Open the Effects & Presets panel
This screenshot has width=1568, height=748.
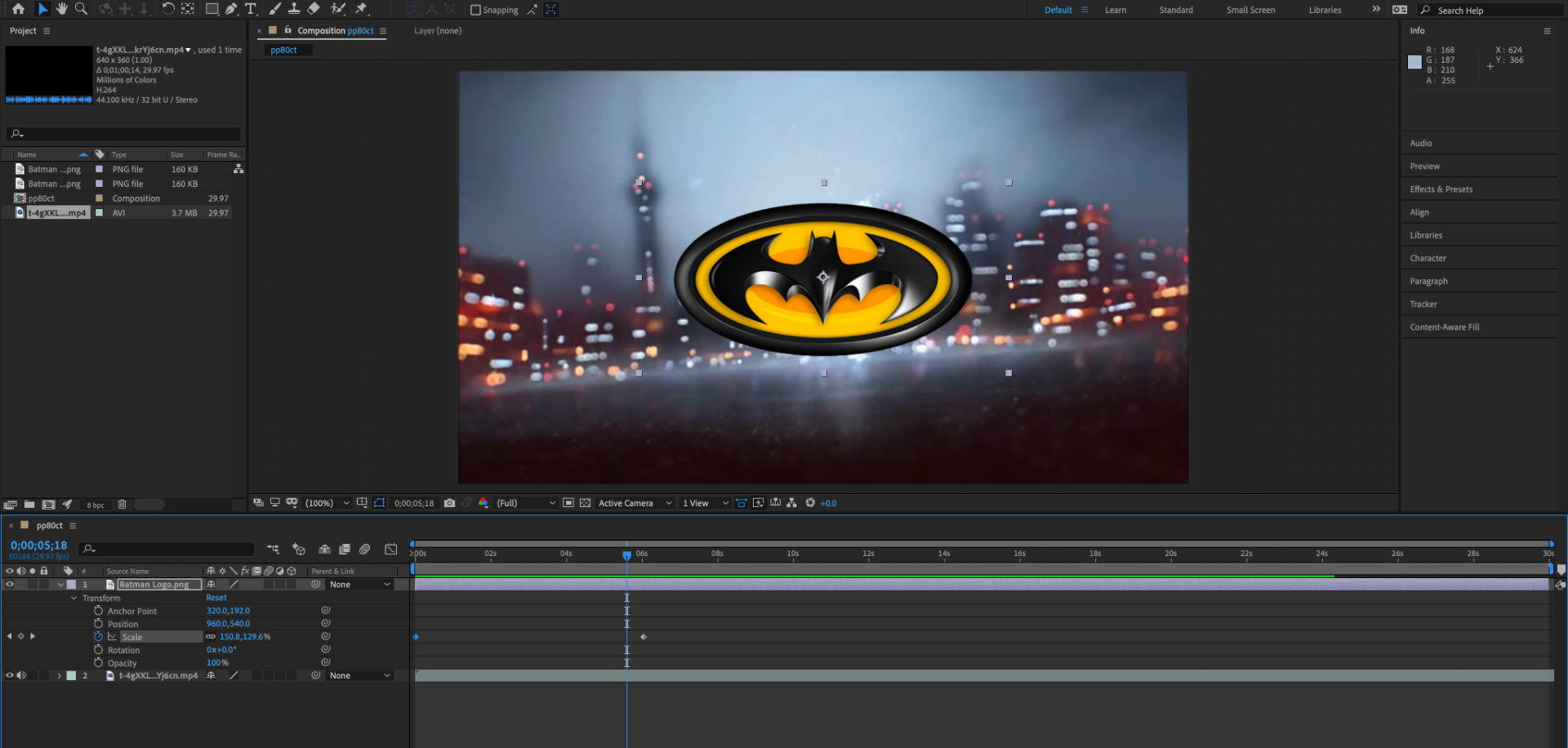pos(1441,189)
